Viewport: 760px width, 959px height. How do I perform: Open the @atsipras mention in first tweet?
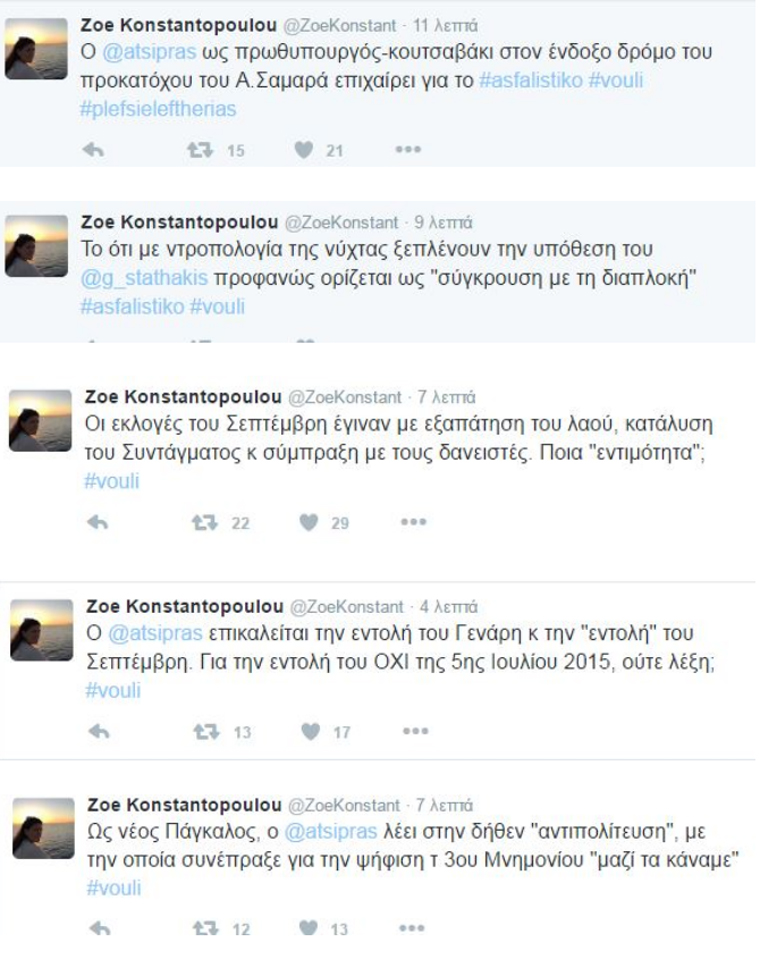click(x=149, y=52)
